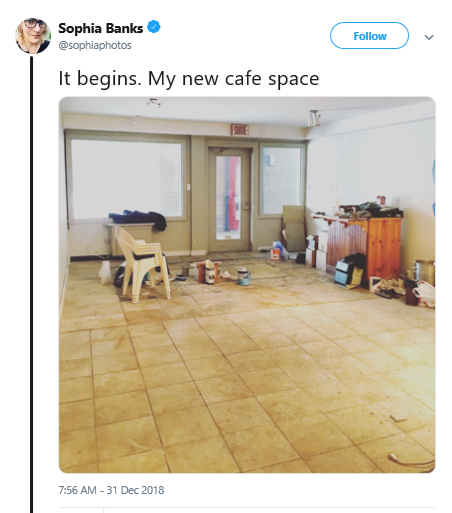The width and height of the screenshot is (452, 513).
Task: Follow Sophia Banks
Action: (x=369, y=36)
